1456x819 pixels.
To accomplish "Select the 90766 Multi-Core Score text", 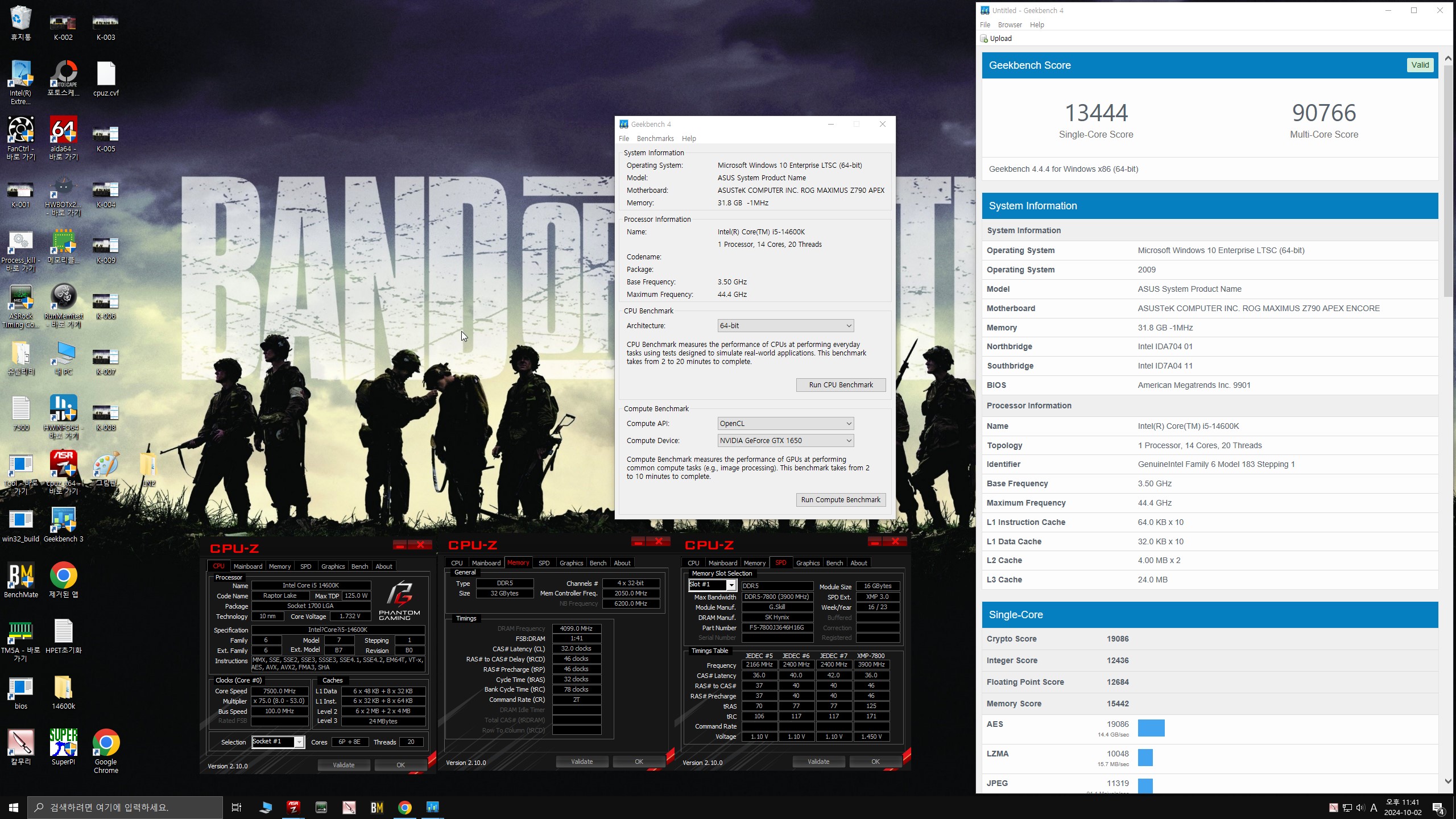I will coord(1324,113).
